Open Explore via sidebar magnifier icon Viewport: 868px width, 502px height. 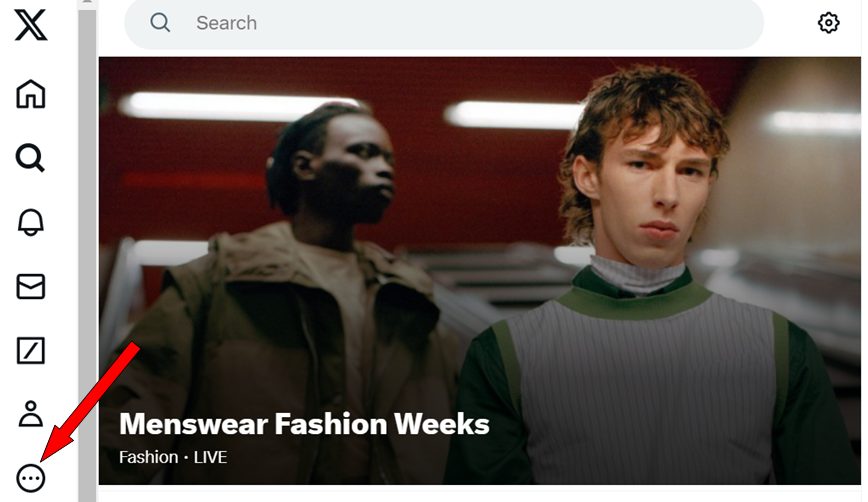(30, 158)
